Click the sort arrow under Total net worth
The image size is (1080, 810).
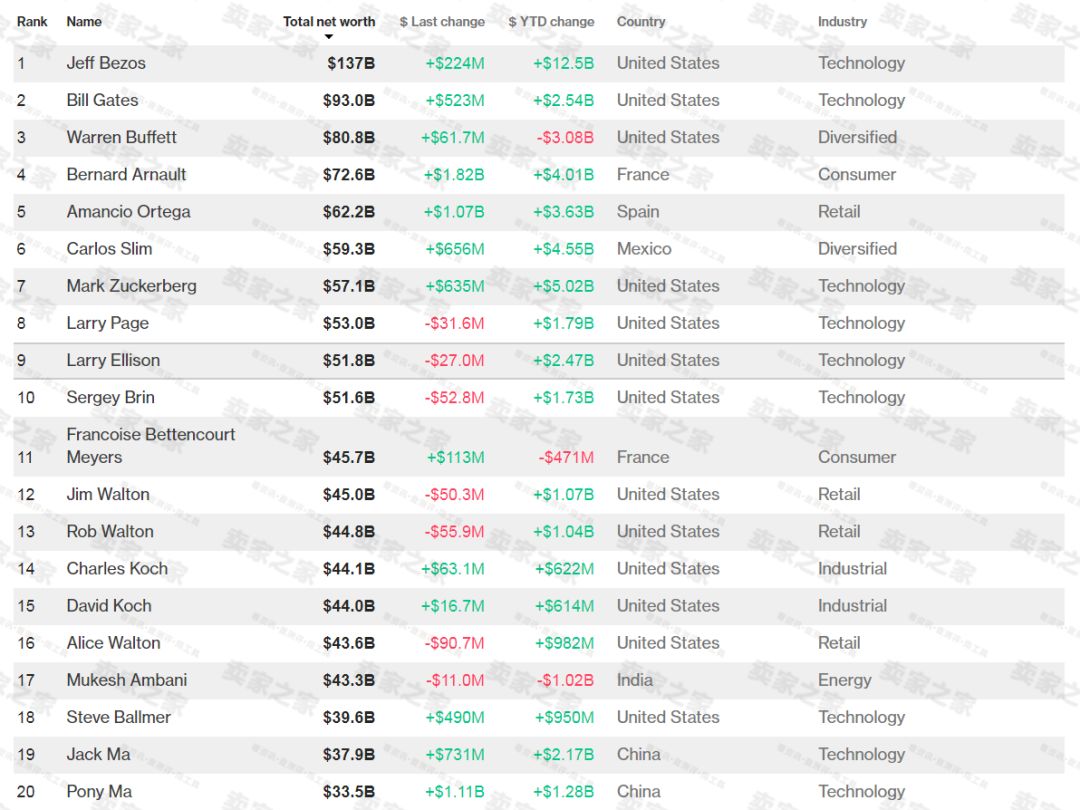point(329,38)
